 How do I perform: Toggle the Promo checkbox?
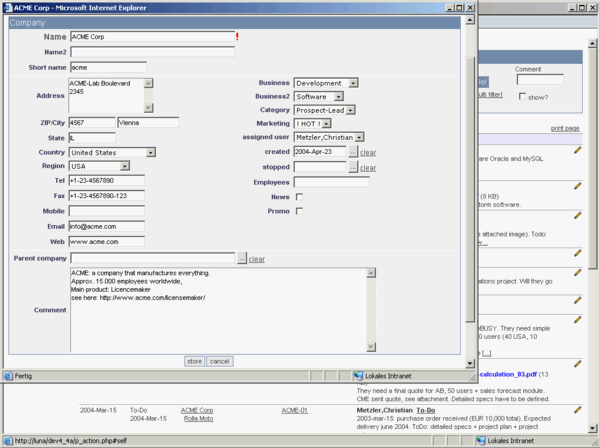(x=299, y=211)
